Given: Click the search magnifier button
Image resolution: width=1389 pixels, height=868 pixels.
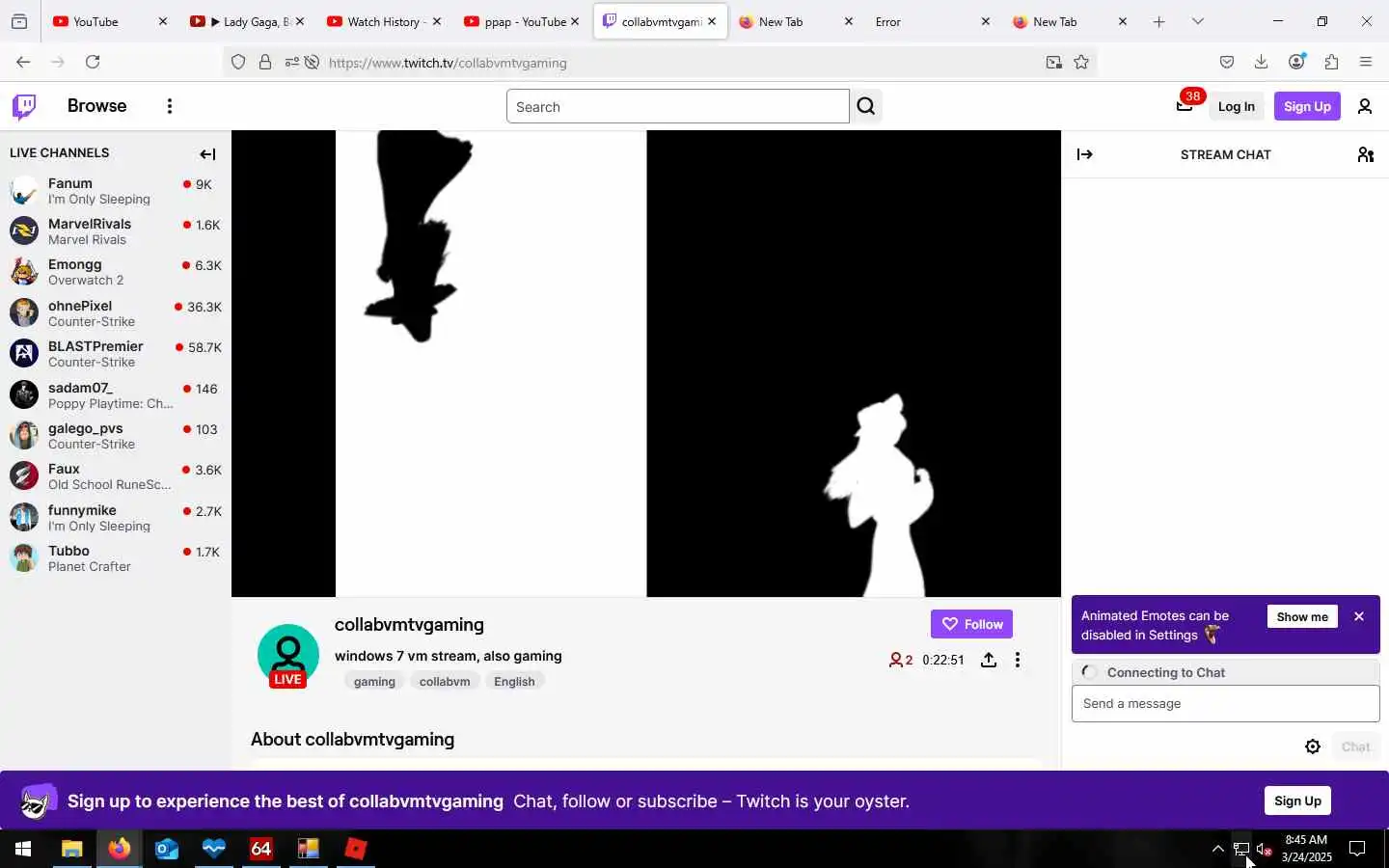Looking at the screenshot, I should pos(866,106).
